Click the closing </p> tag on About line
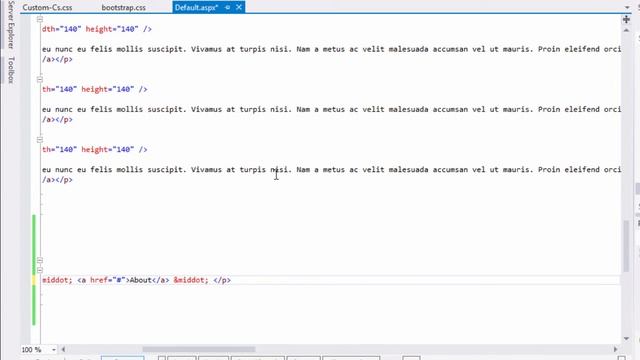 (222, 280)
